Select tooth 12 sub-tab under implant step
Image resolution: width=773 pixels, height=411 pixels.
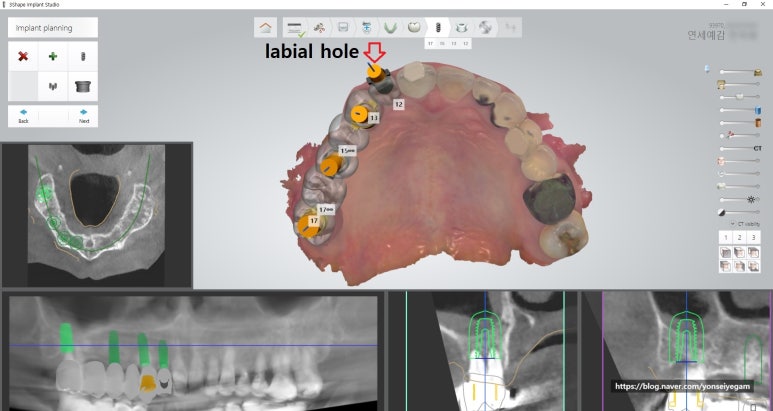coord(466,44)
